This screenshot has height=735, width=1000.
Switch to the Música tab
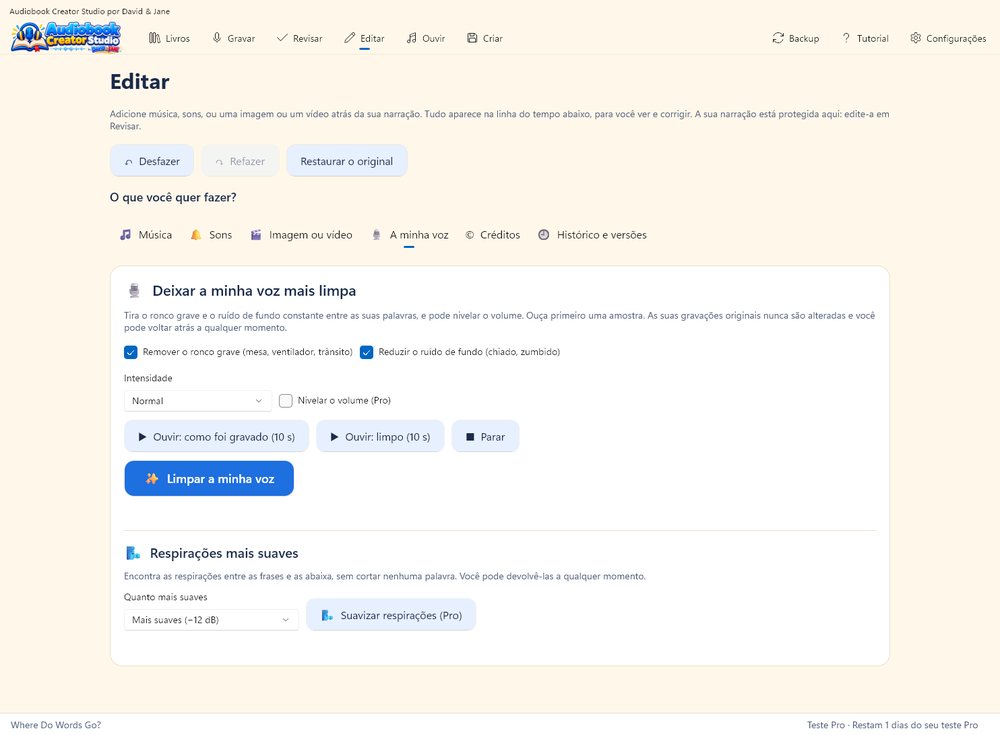(146, 235)
